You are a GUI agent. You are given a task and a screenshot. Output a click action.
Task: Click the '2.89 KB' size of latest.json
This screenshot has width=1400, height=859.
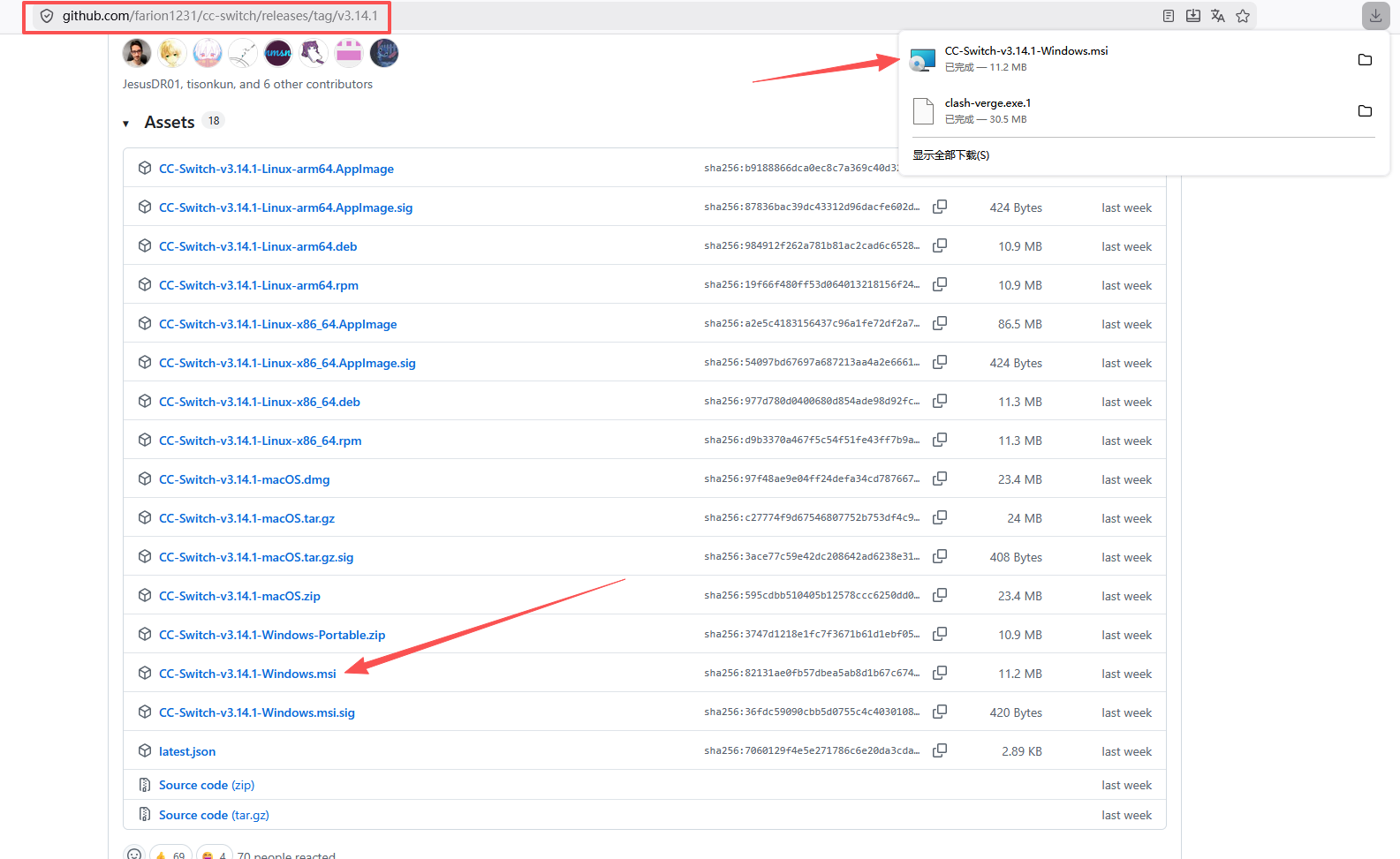(x=1022, y=751)
